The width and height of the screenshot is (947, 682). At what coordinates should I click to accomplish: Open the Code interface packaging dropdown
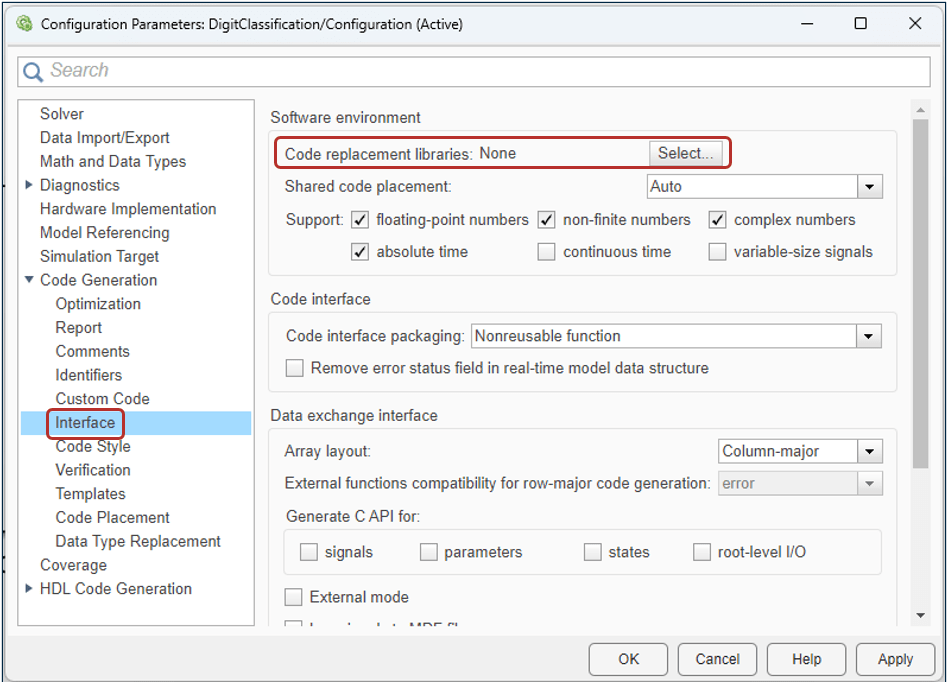(867, 335)
